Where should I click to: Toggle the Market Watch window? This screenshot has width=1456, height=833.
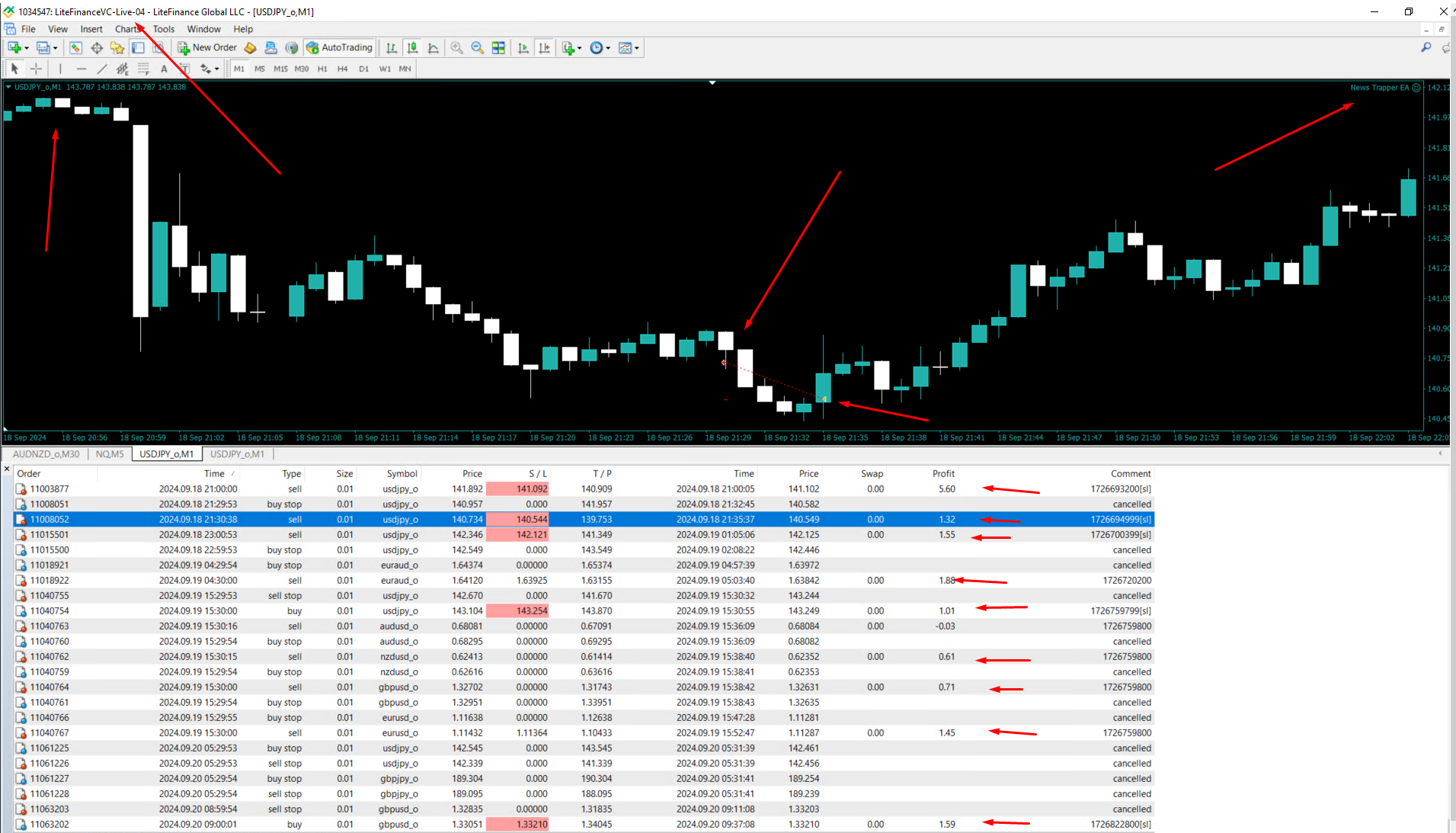(75, 48)
